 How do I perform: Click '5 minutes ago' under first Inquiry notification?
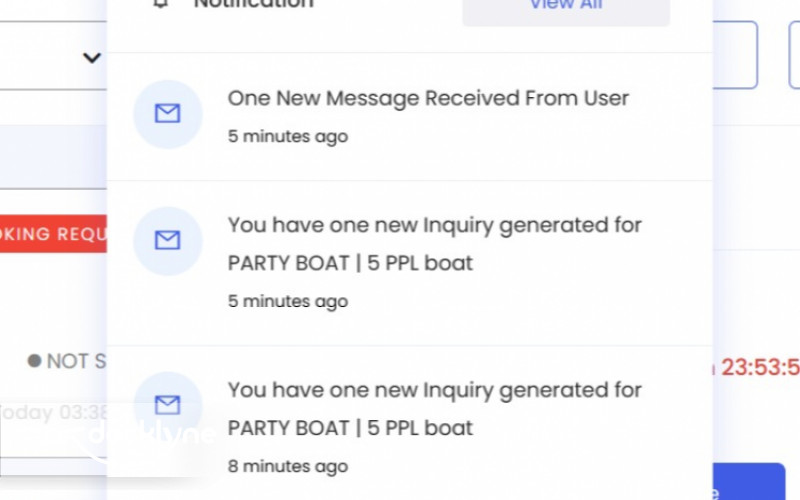[288, 301]
